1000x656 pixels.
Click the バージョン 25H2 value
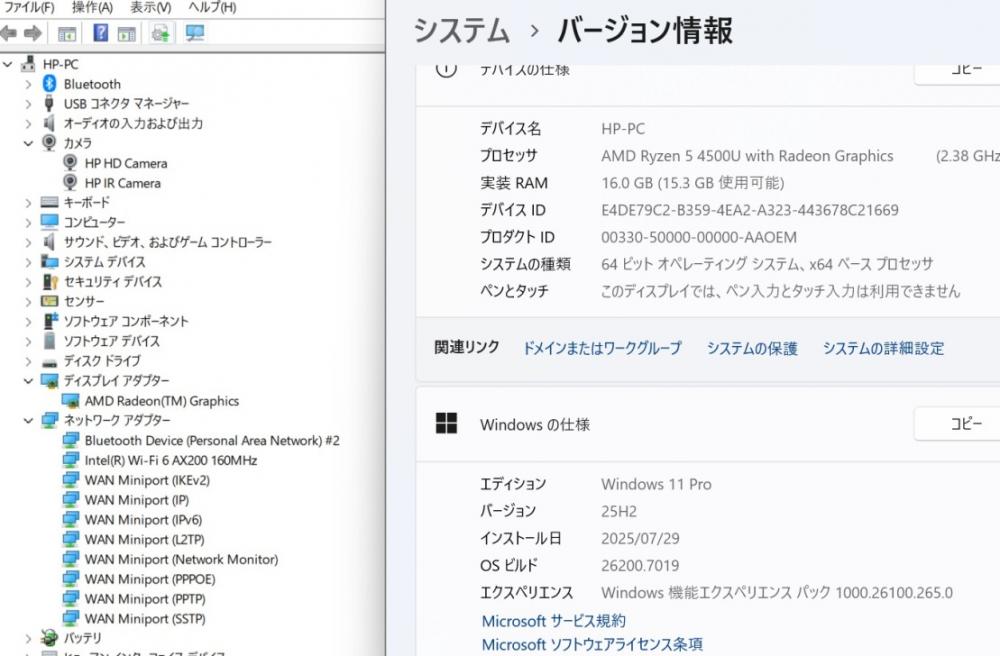click(619, 511)
